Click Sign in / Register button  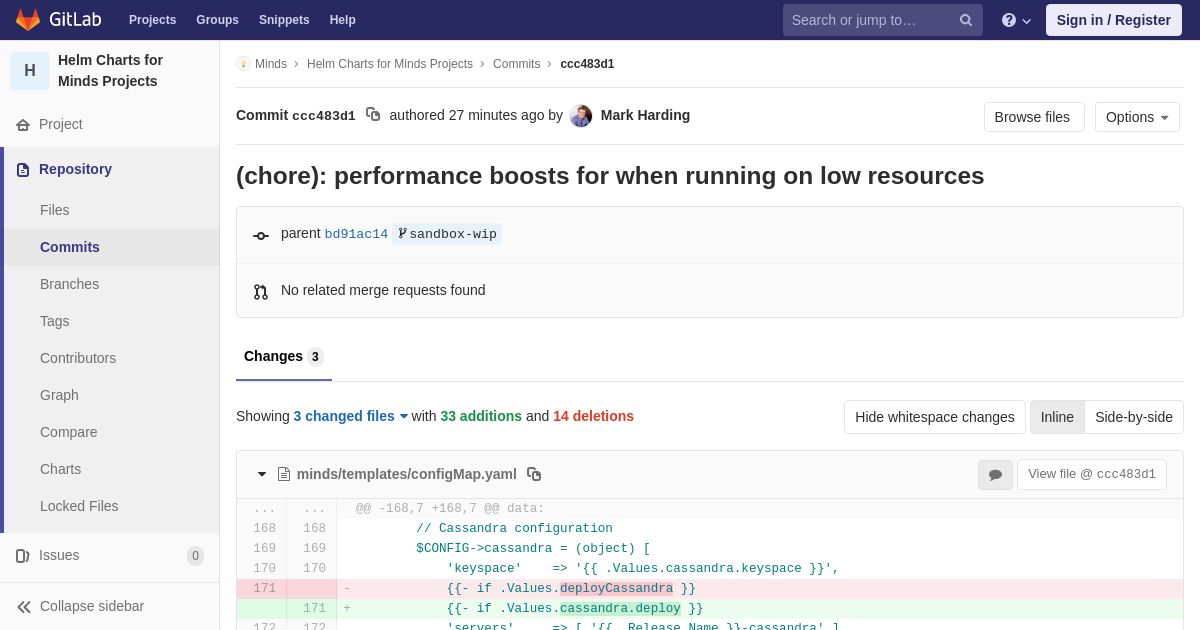pos(1114,20)
